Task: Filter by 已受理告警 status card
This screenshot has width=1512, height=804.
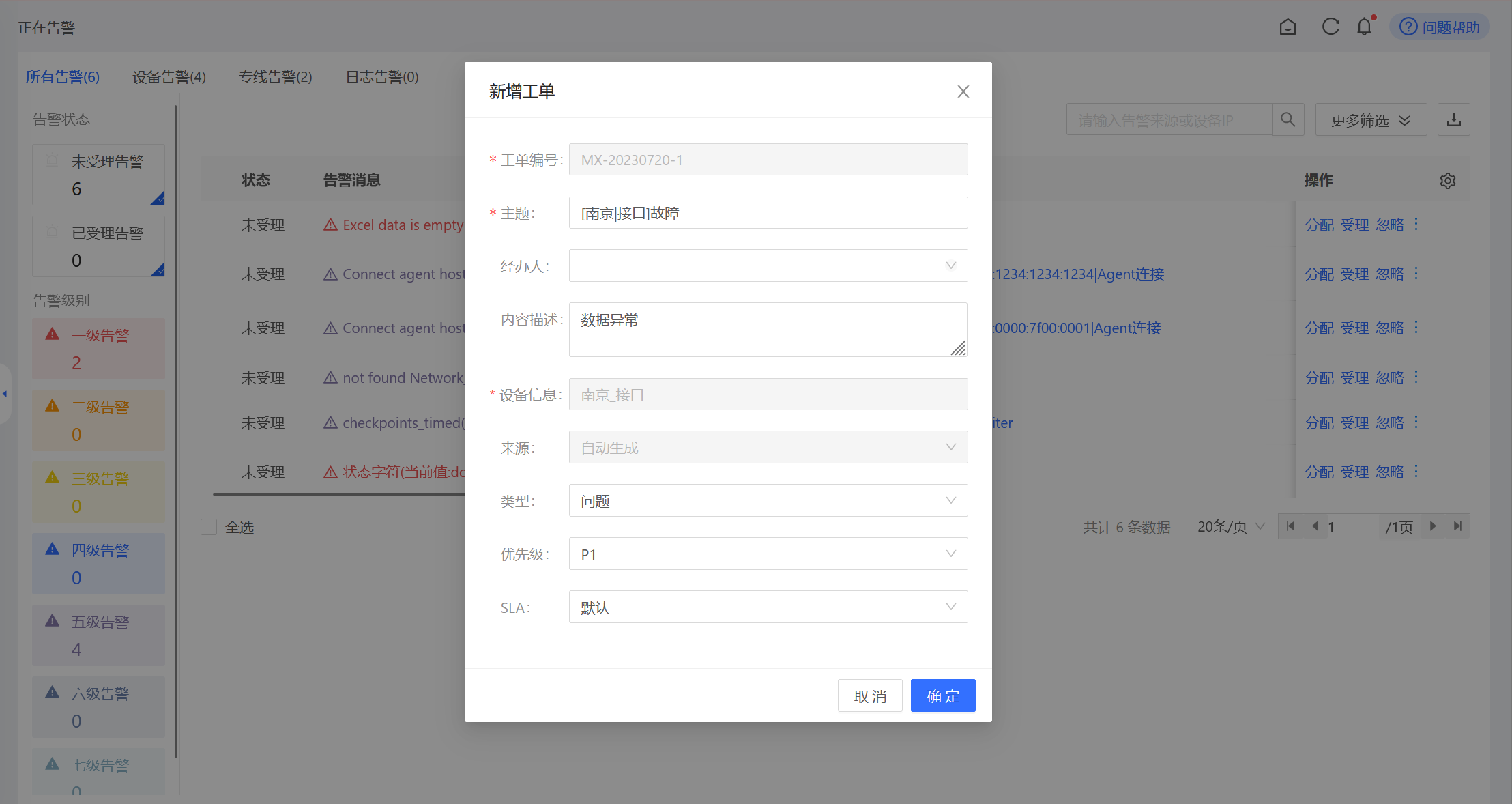Action: 98,246
